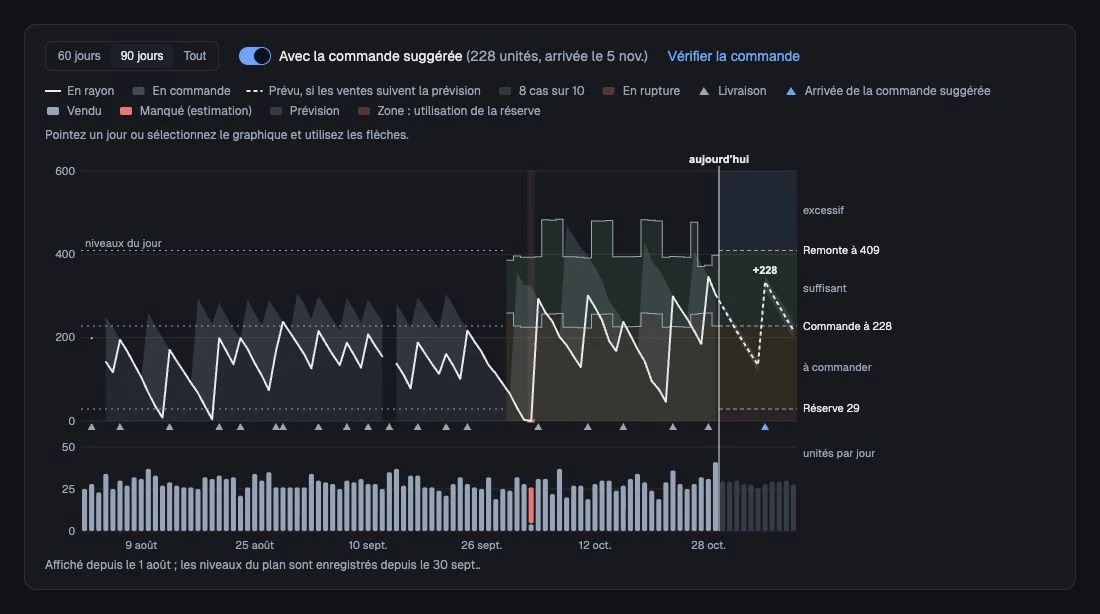Click the Remonte à 409 level label
The height and width of the screenshot is (614, 1100).
pos(840,251)
